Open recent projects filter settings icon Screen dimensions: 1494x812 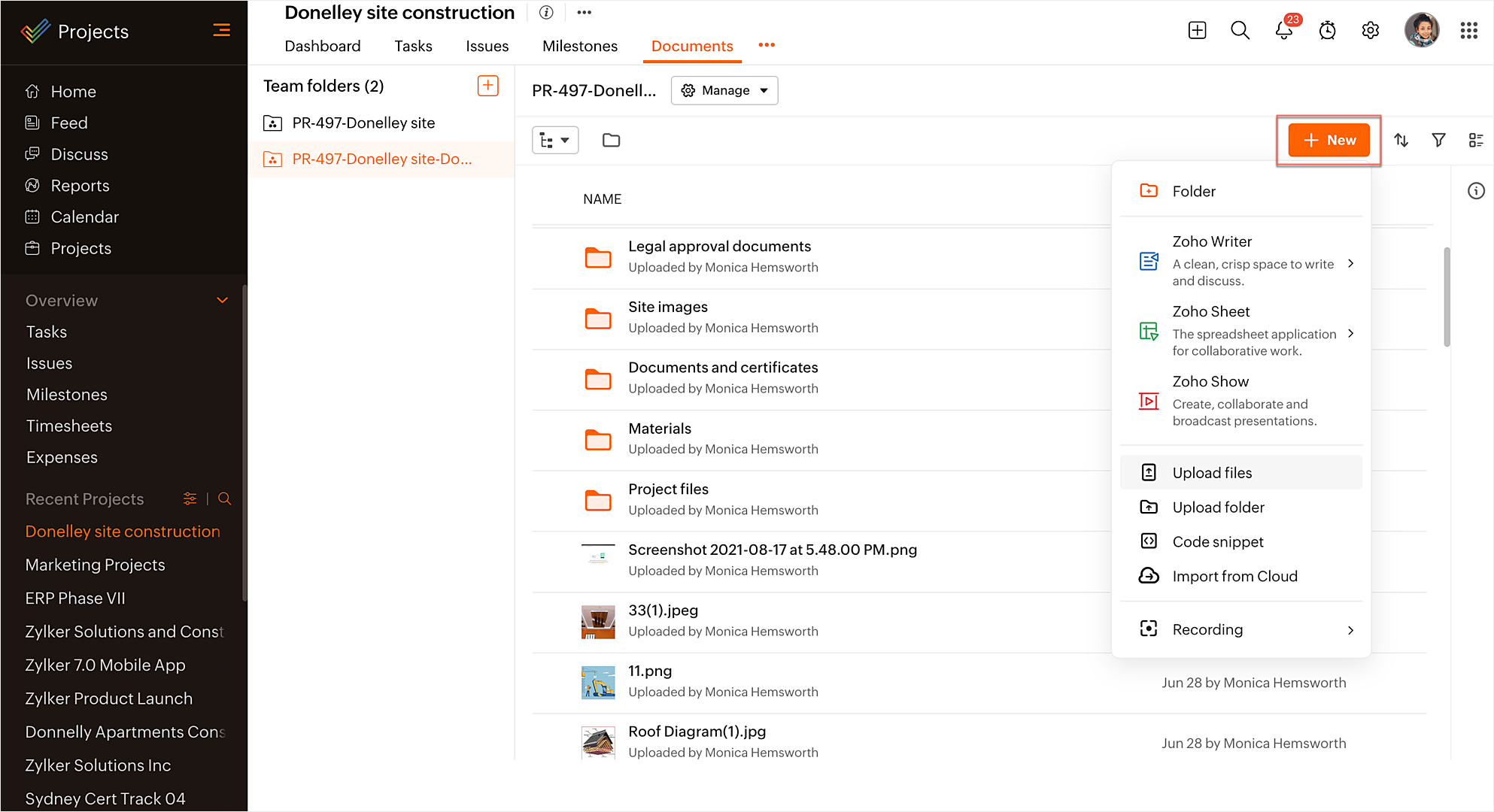click(x=190, y=498)
